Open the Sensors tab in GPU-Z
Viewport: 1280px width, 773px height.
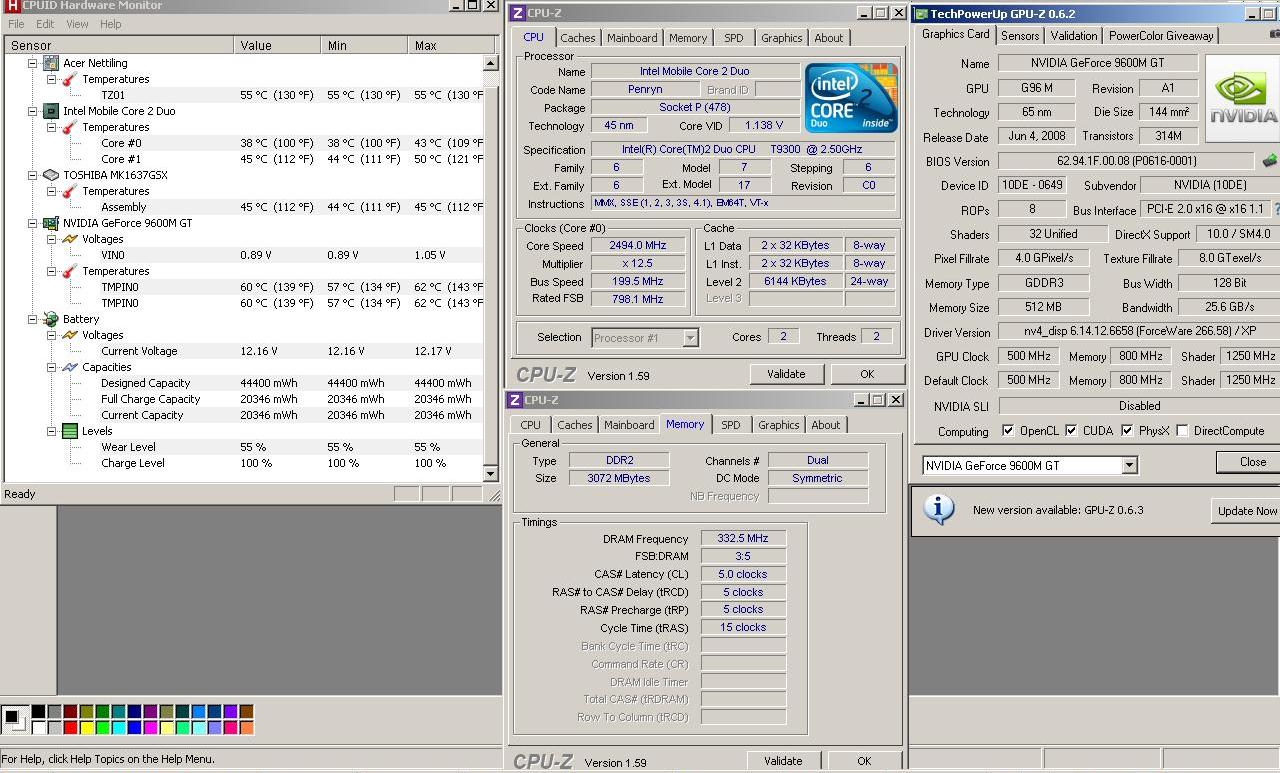point(1020,36)
